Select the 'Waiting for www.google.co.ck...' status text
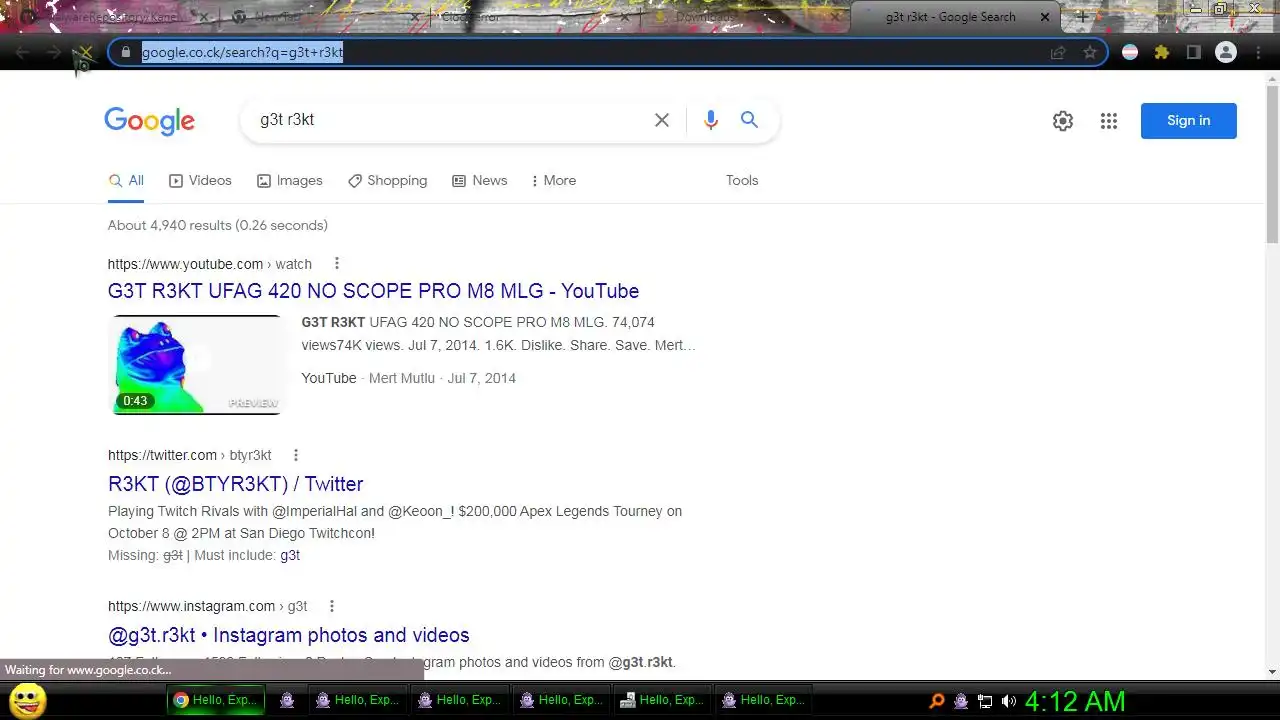Screen dimensions: 1280x720 88,670
